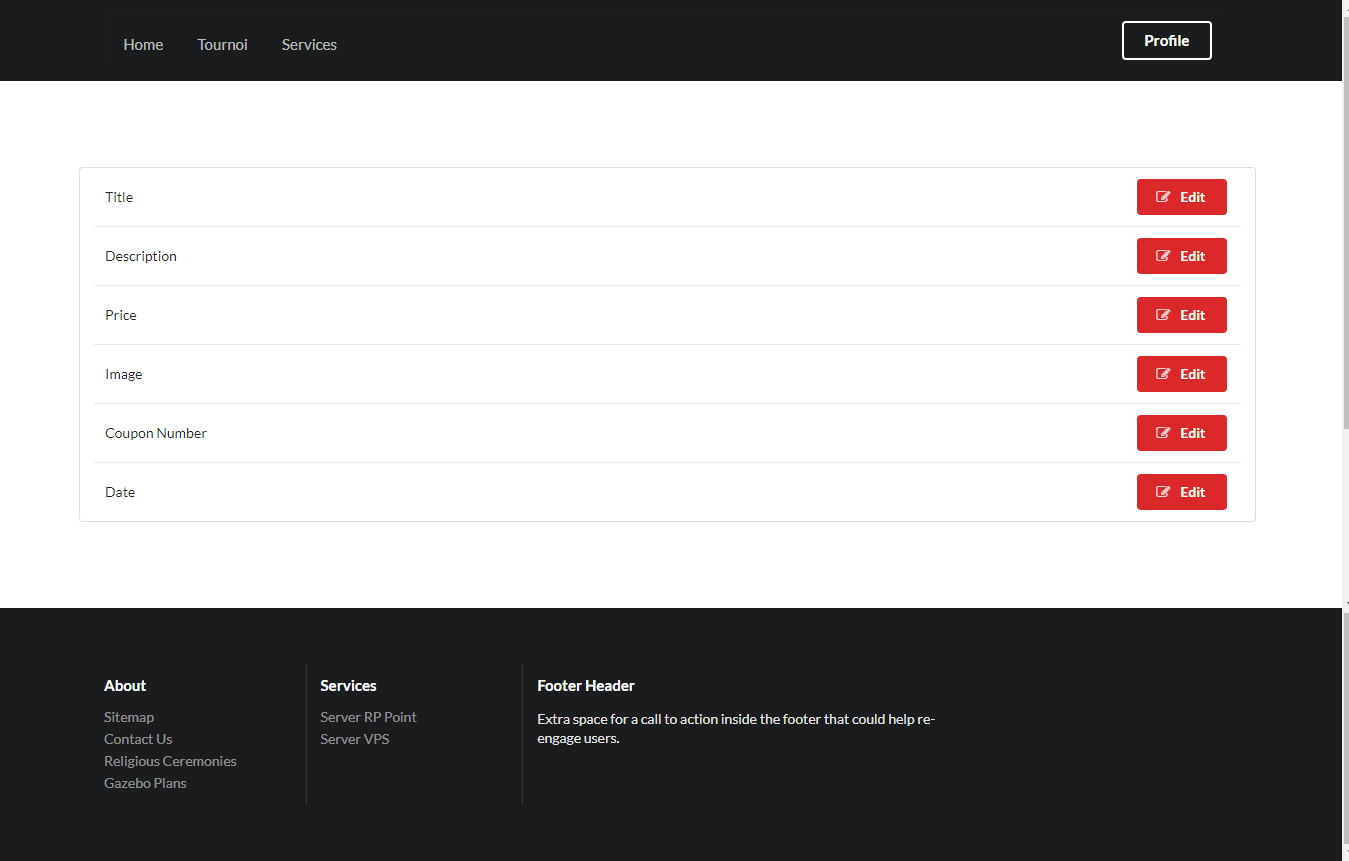Click the footer call-to-action paragraph text
The height and width of the screenshot is (861, 1349).
point(736,729)
